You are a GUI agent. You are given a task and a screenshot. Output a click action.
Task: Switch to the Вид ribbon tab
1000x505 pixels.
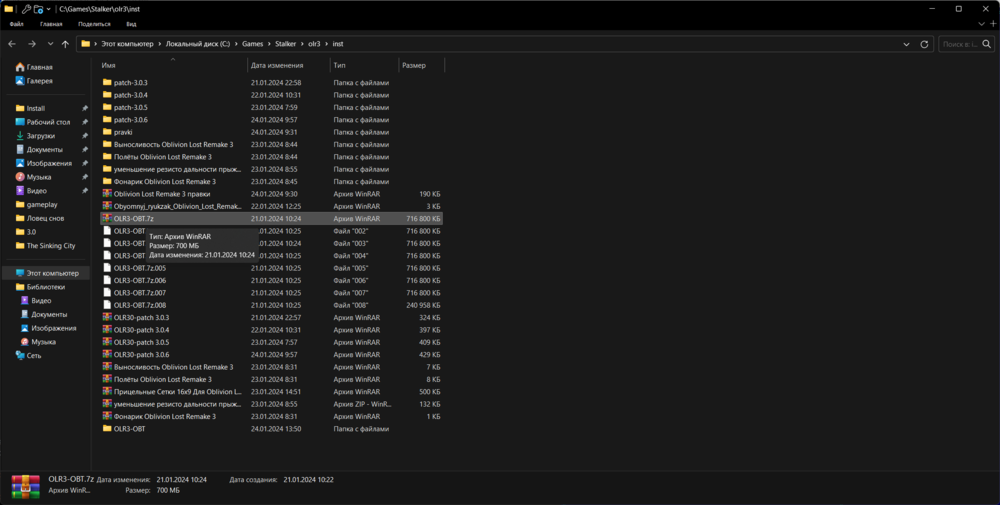click(x=131, y=23)
